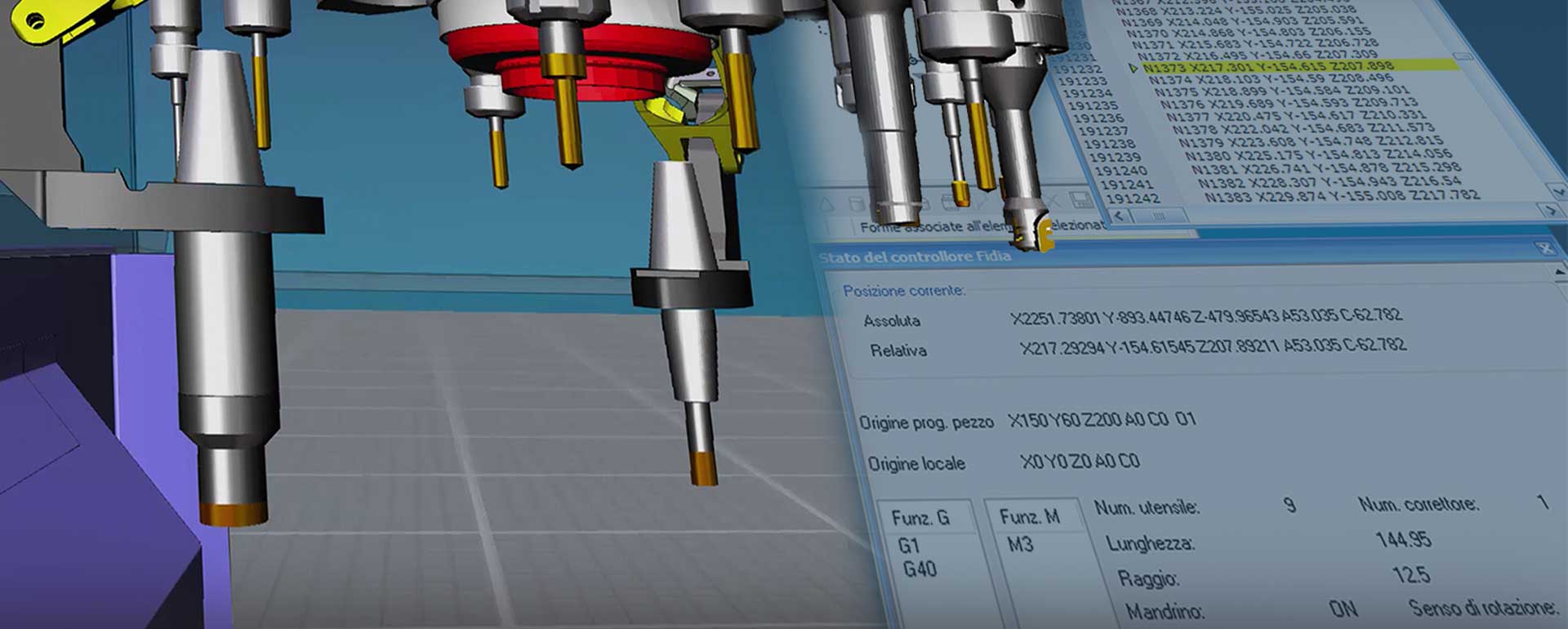
Task: Click the left scroll arrow of the G-code list
Action: tap(1119, 216)
